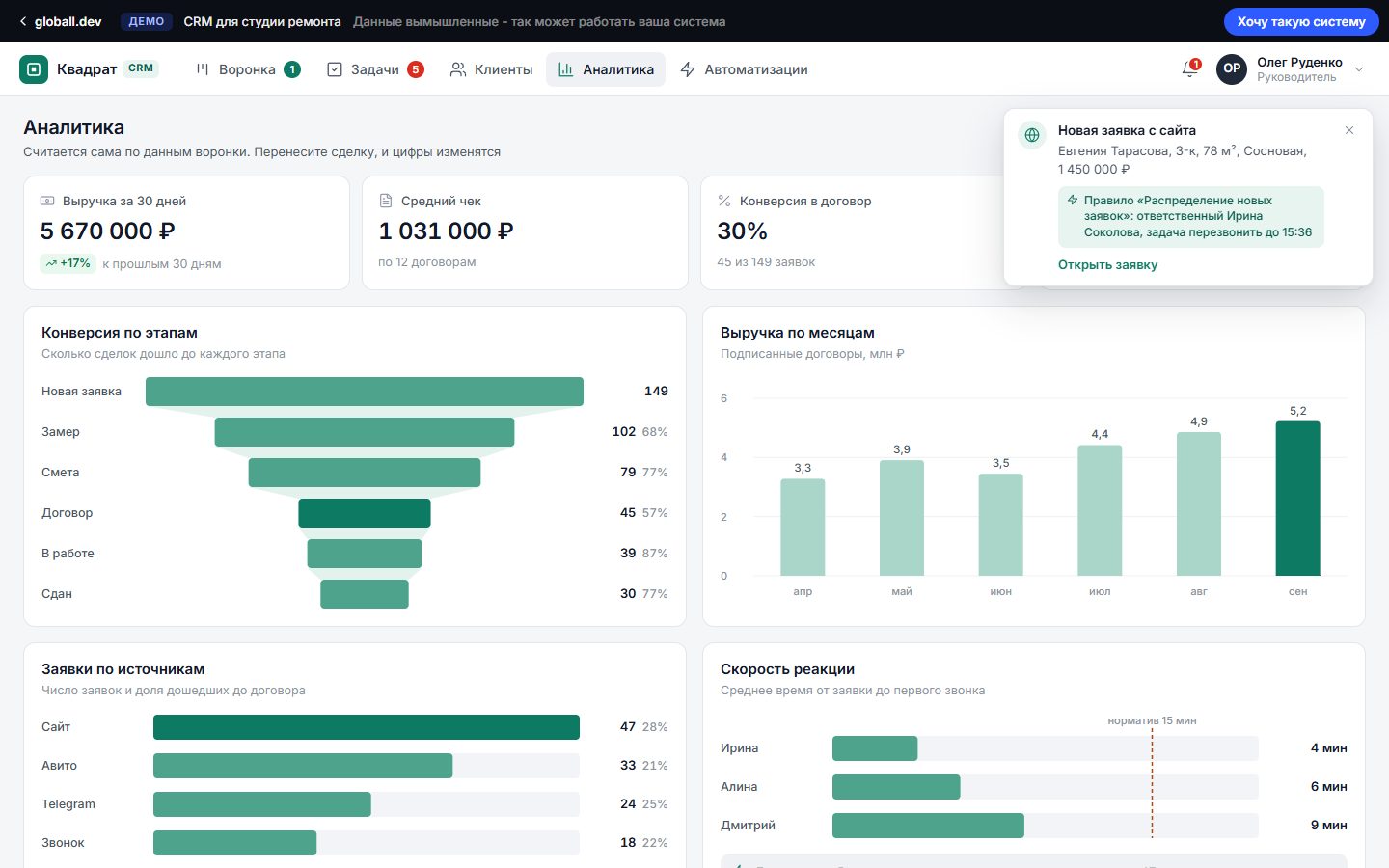
Task: Click the banknote icon beside Выручка за 30 дней
Action: [x=47, y=201]
